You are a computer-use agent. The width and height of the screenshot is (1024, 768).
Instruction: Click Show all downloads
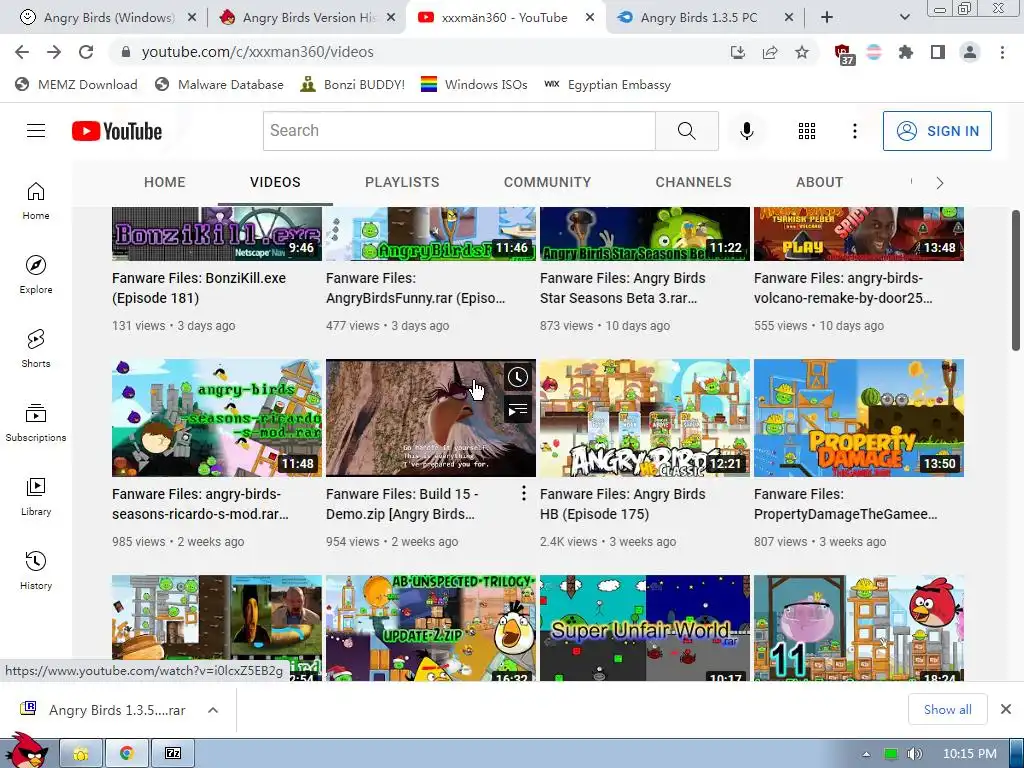point(948,709)
